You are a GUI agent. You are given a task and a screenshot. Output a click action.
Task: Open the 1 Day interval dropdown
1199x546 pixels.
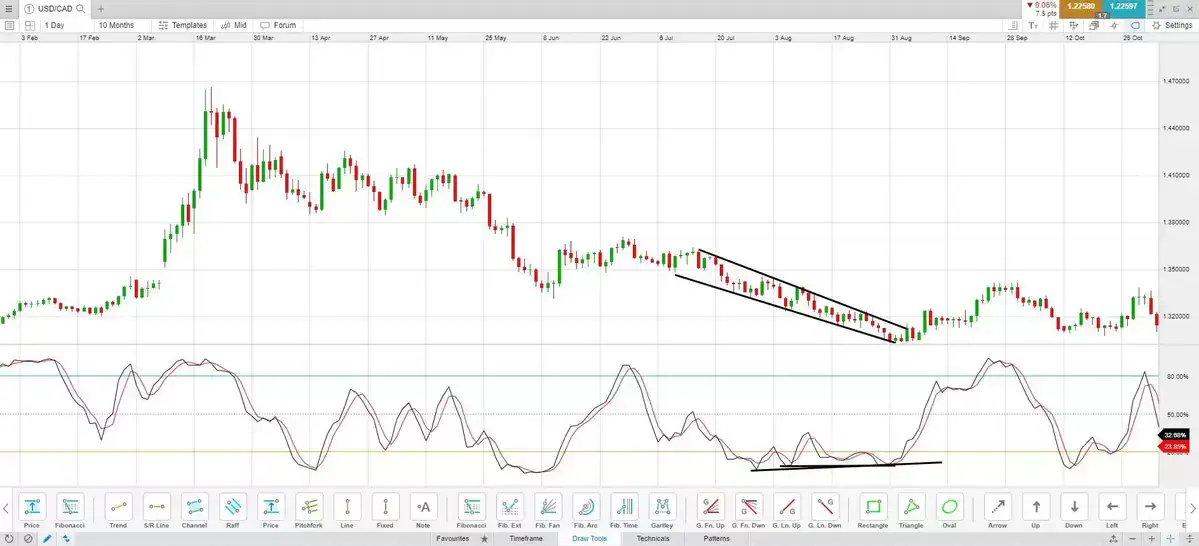[59, 25]
